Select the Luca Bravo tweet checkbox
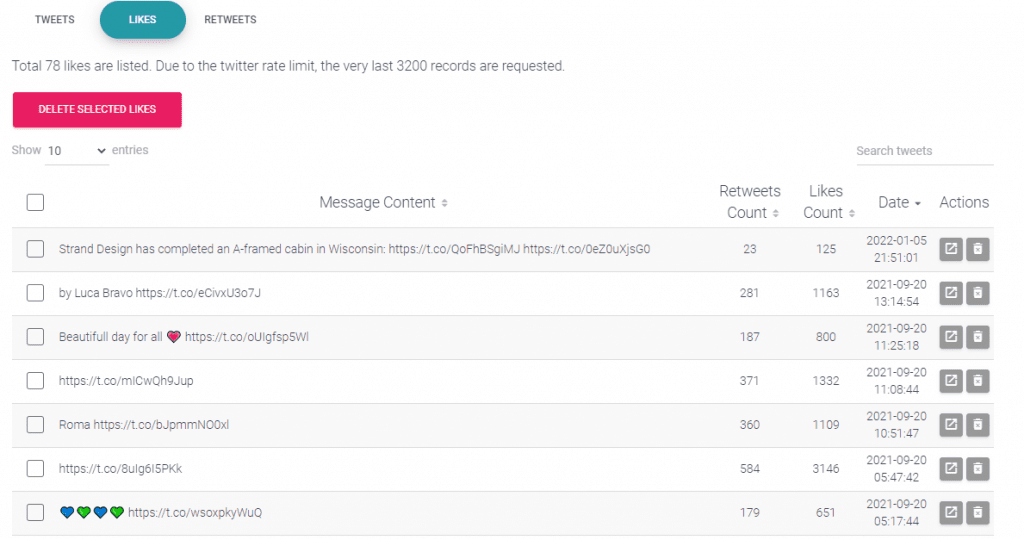The image size is (1024, 540). coord(35,293)
